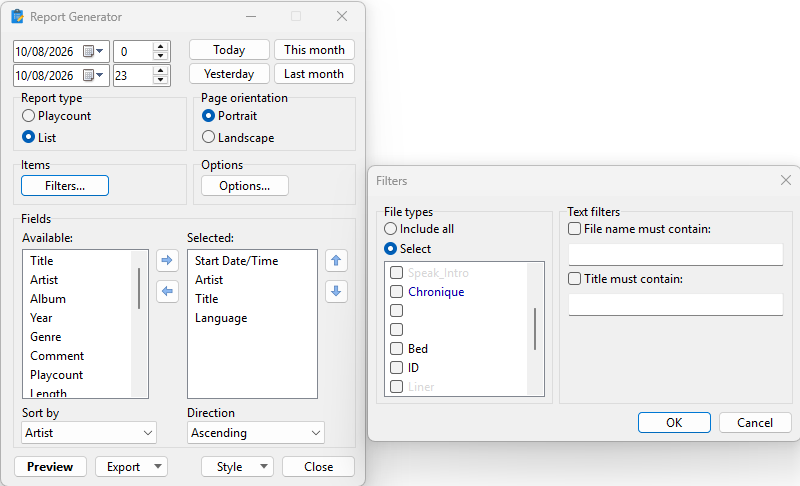
Task: Select Artist in Available list
Action: coord(44,279)
